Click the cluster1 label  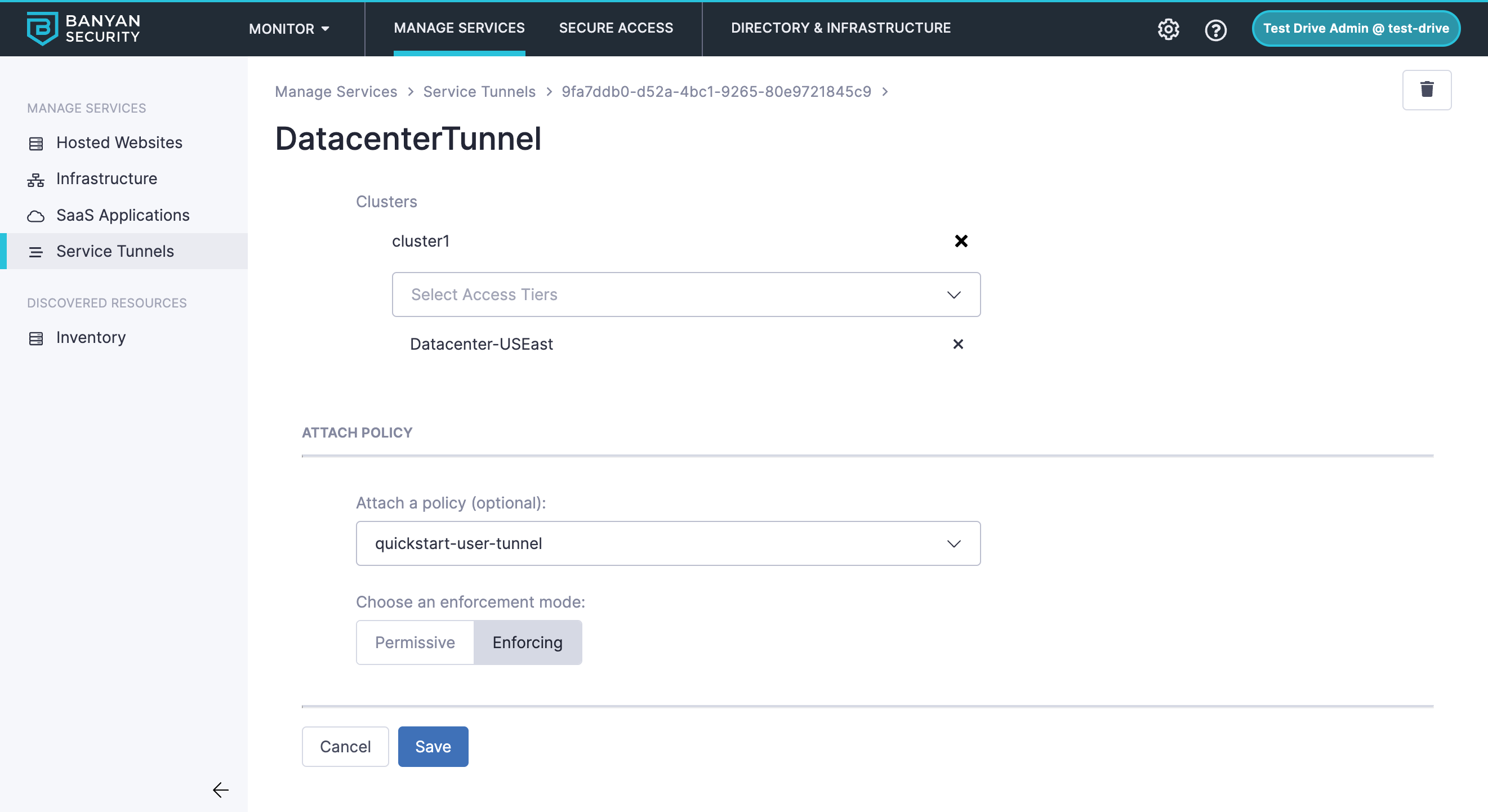click(x=421, y=241)
